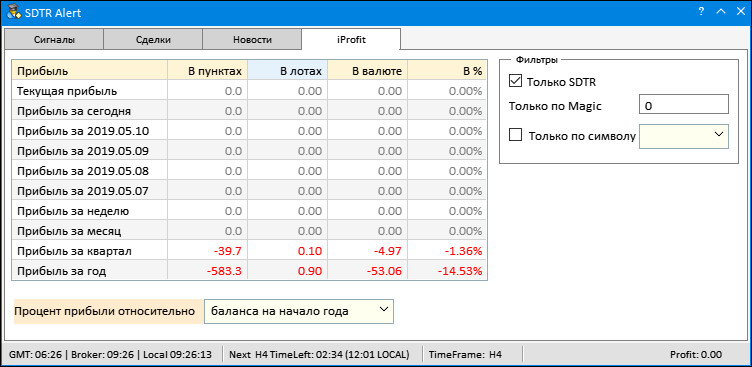The height and width of the screenshot is (367, 752).
Task: Open the help question mark button
Action: (701, 12)
